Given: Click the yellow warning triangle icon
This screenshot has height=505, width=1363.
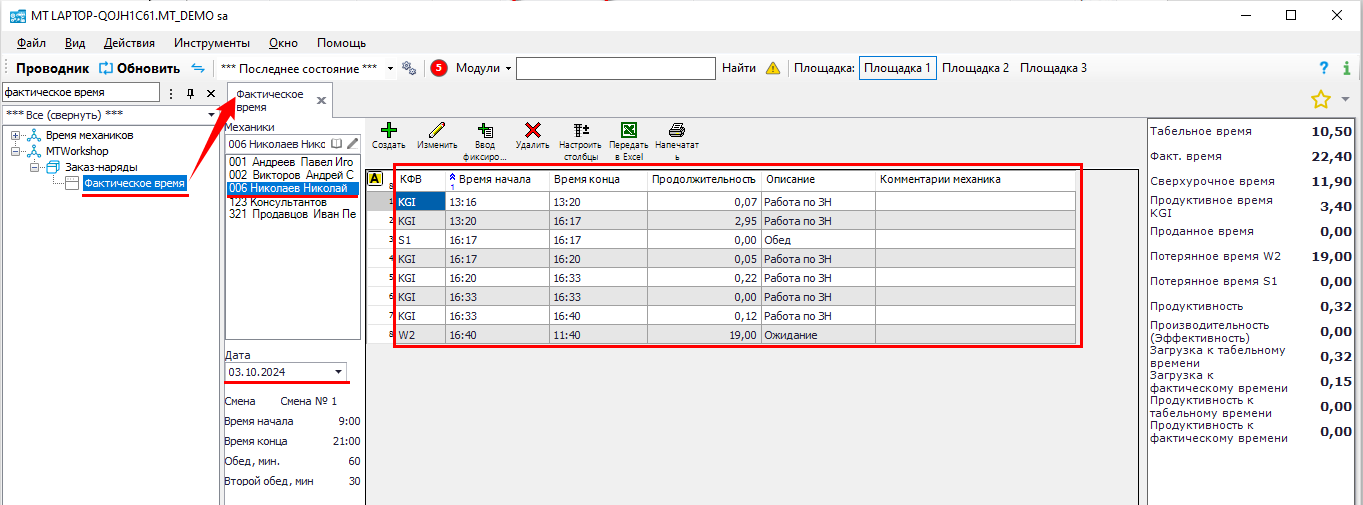Looking at the screenshot, I should (773, 69).
